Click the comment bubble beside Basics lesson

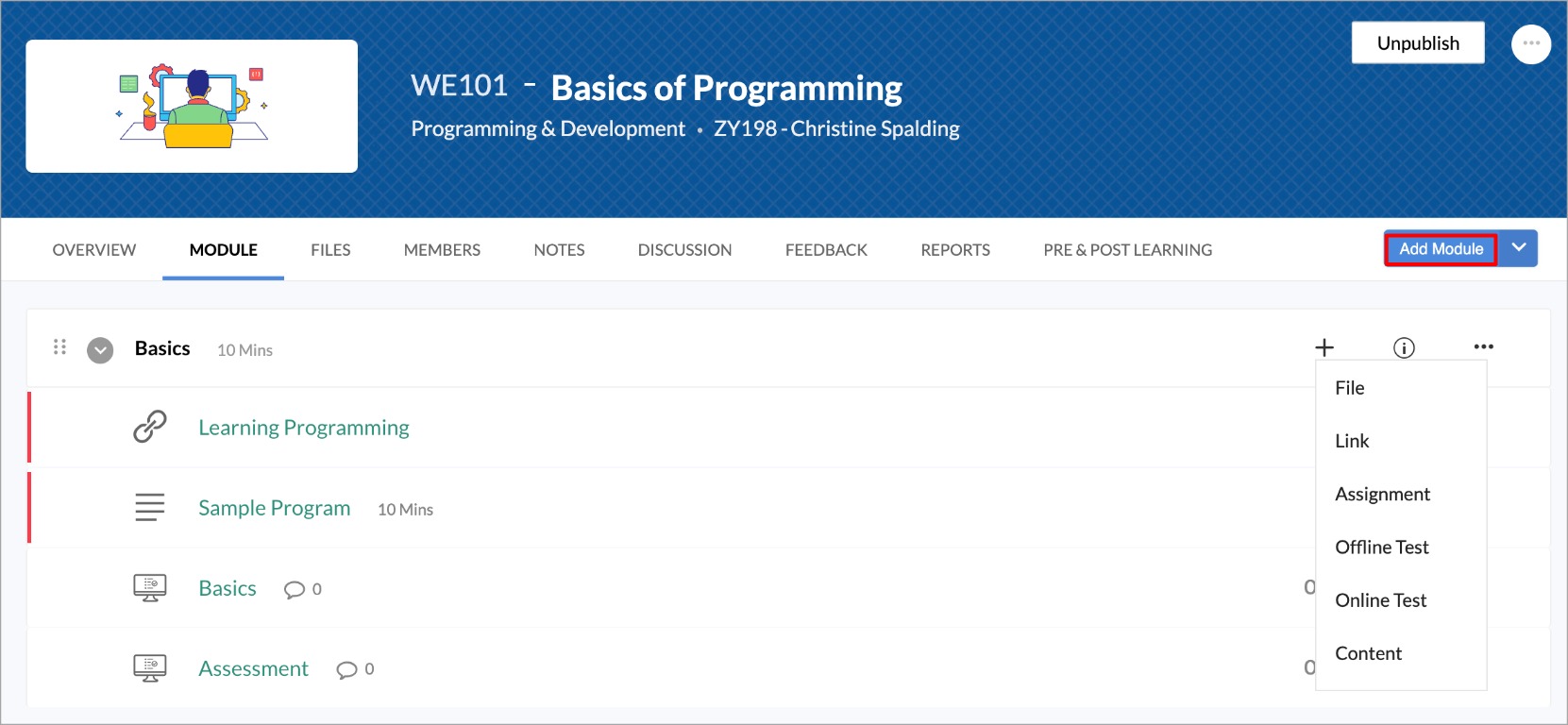(x=295, y=589)
